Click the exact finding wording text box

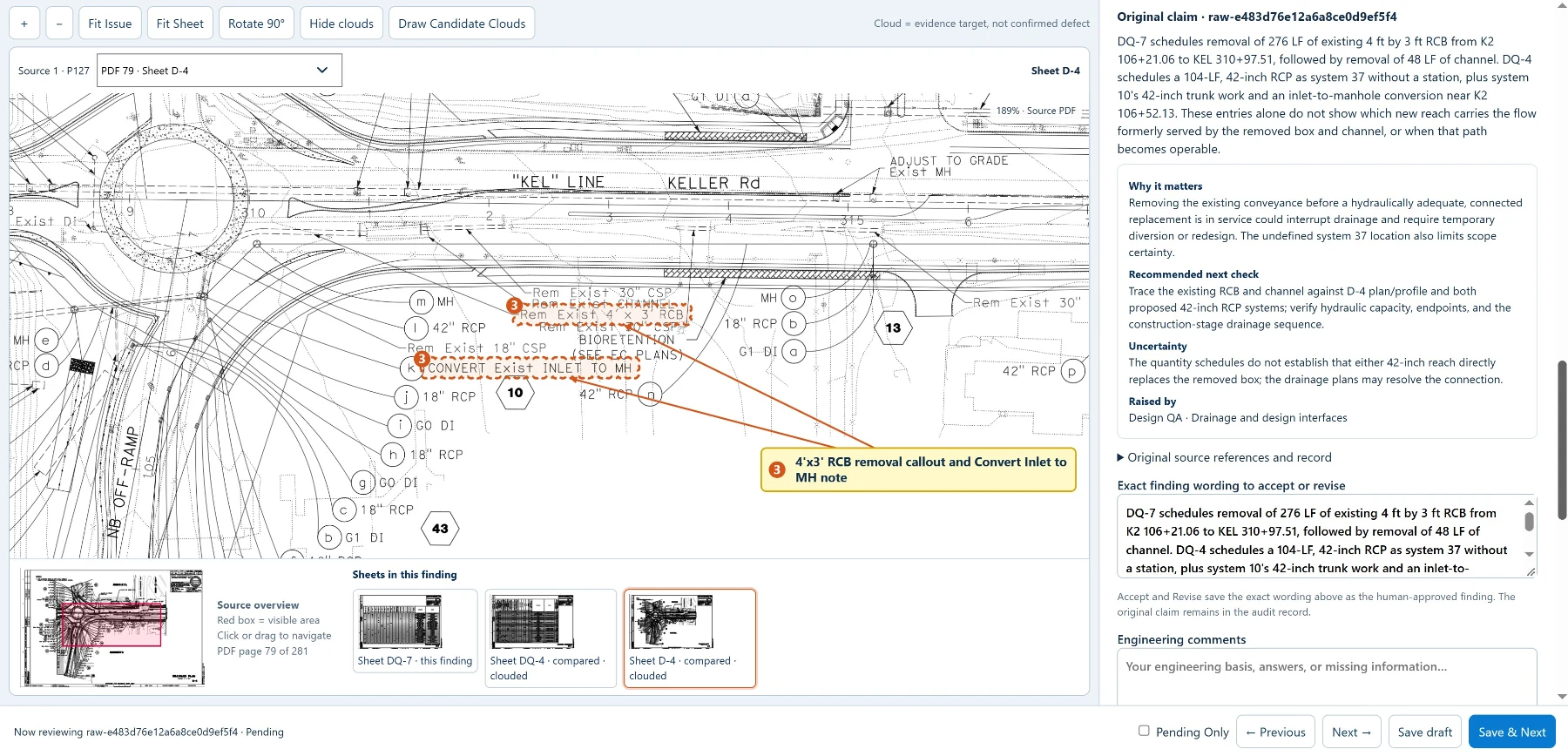(x=1321, y=536)
